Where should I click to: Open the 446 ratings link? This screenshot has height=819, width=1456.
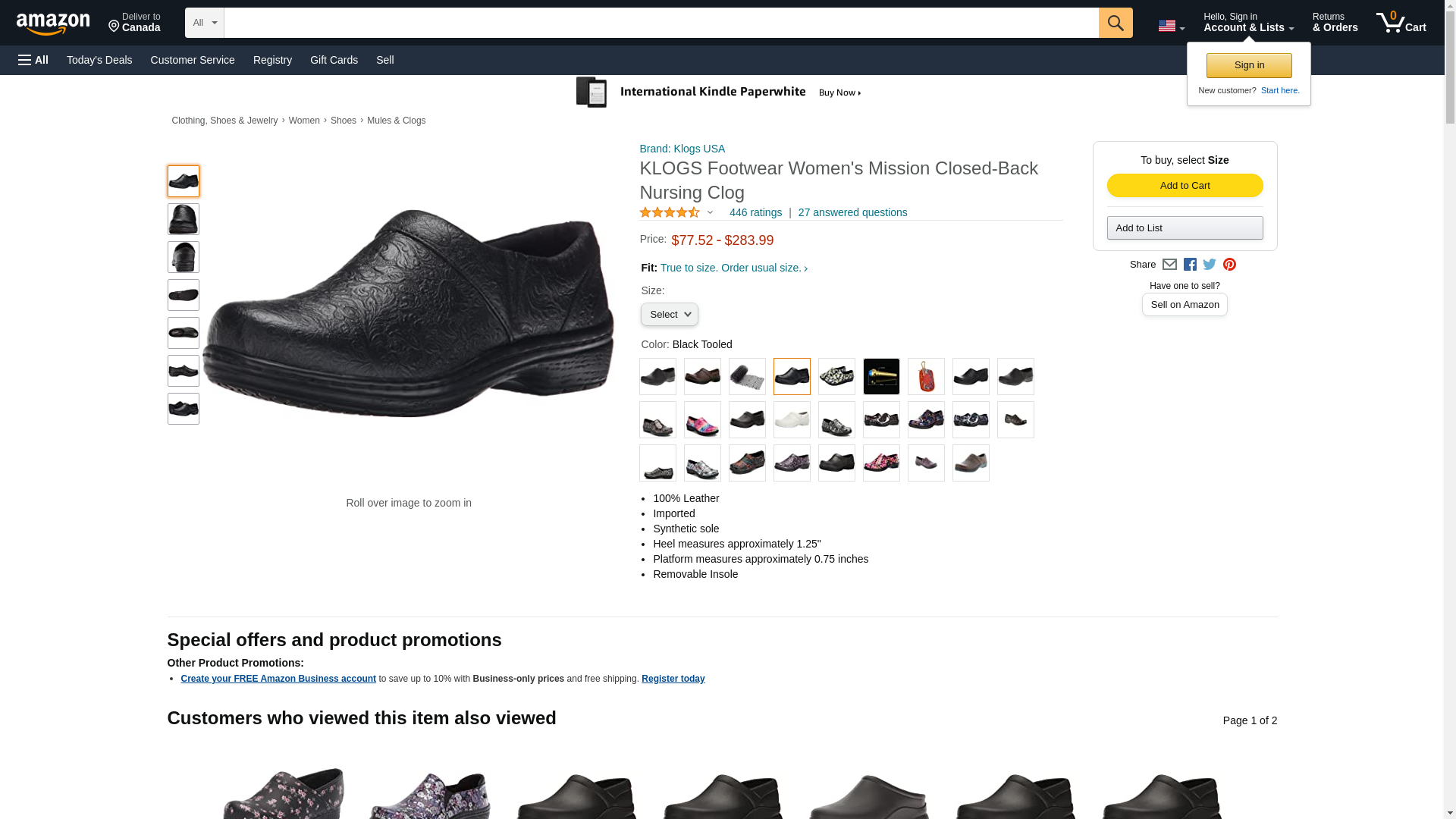click(x=755, y=213)
